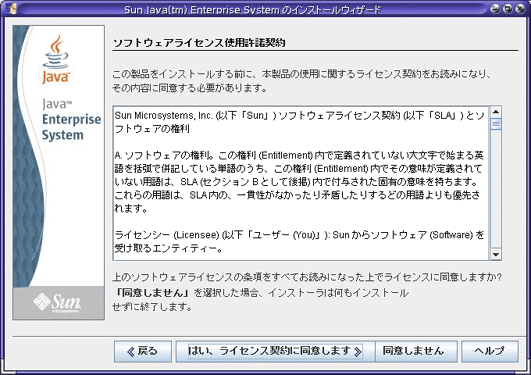Screen dimensions: 531x375
Task: Decline with 同意しません button
Action: pos(416,351)
